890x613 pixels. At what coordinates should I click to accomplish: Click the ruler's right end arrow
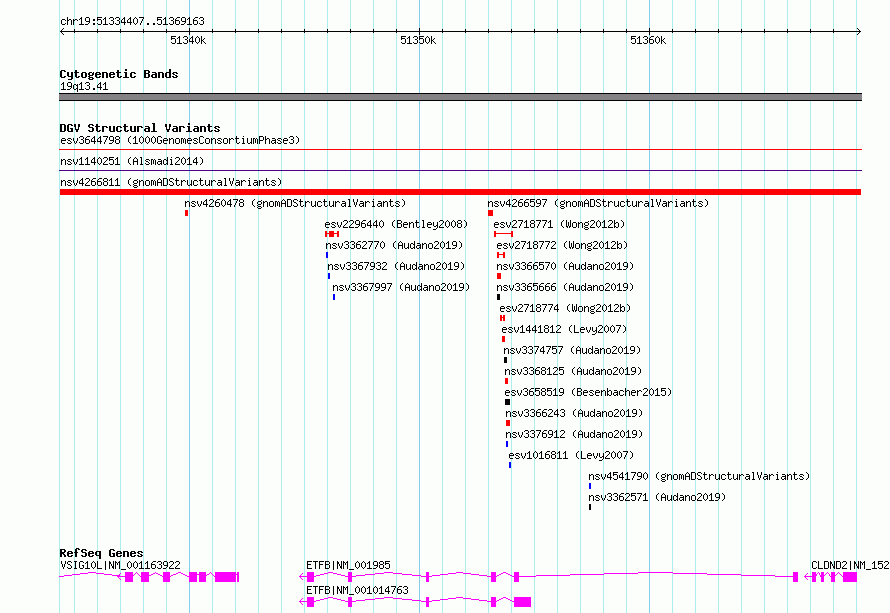[x=859, y=32]
